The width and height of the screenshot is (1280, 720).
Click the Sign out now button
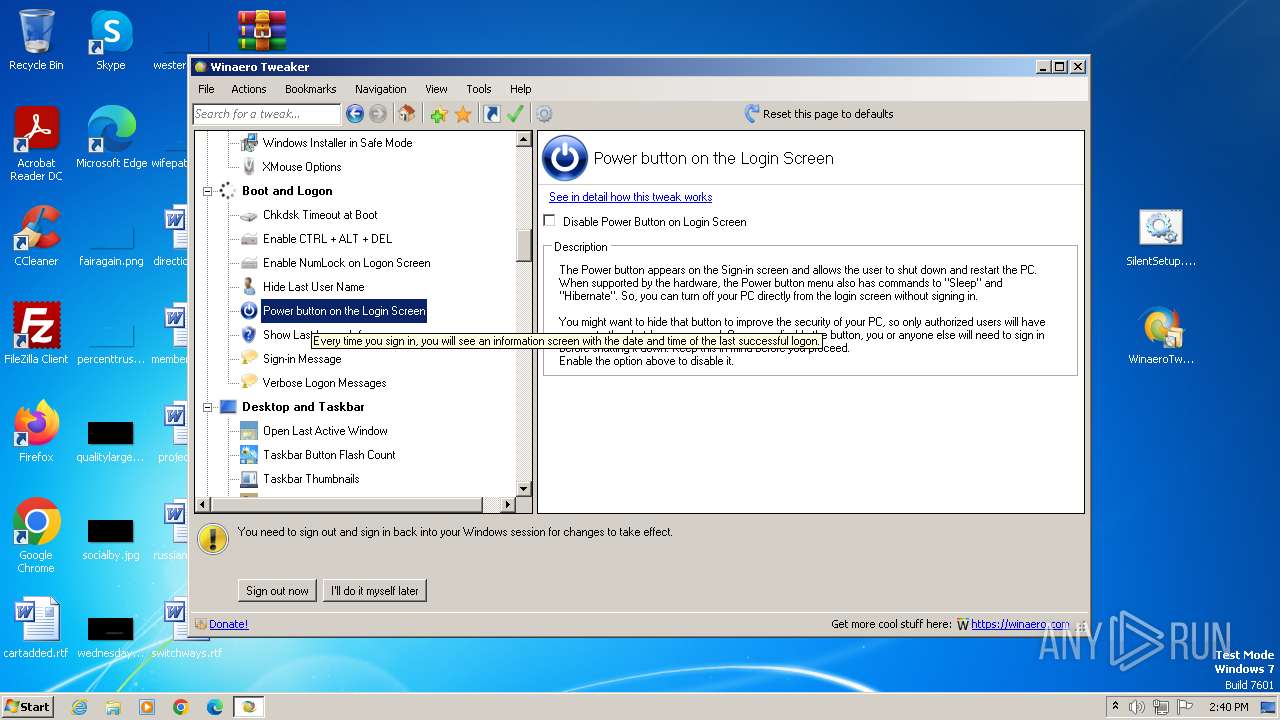pos(278,591)
